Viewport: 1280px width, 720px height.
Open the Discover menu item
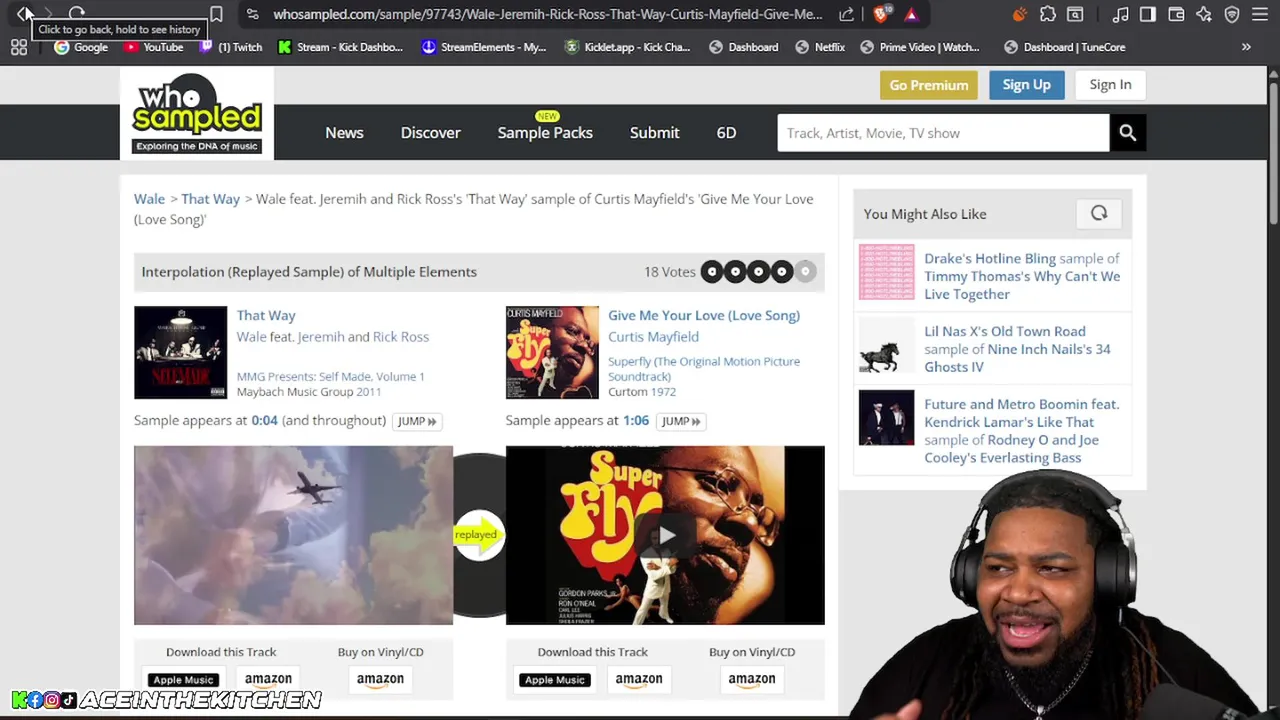pyautogui.click(x=431, y=133)
